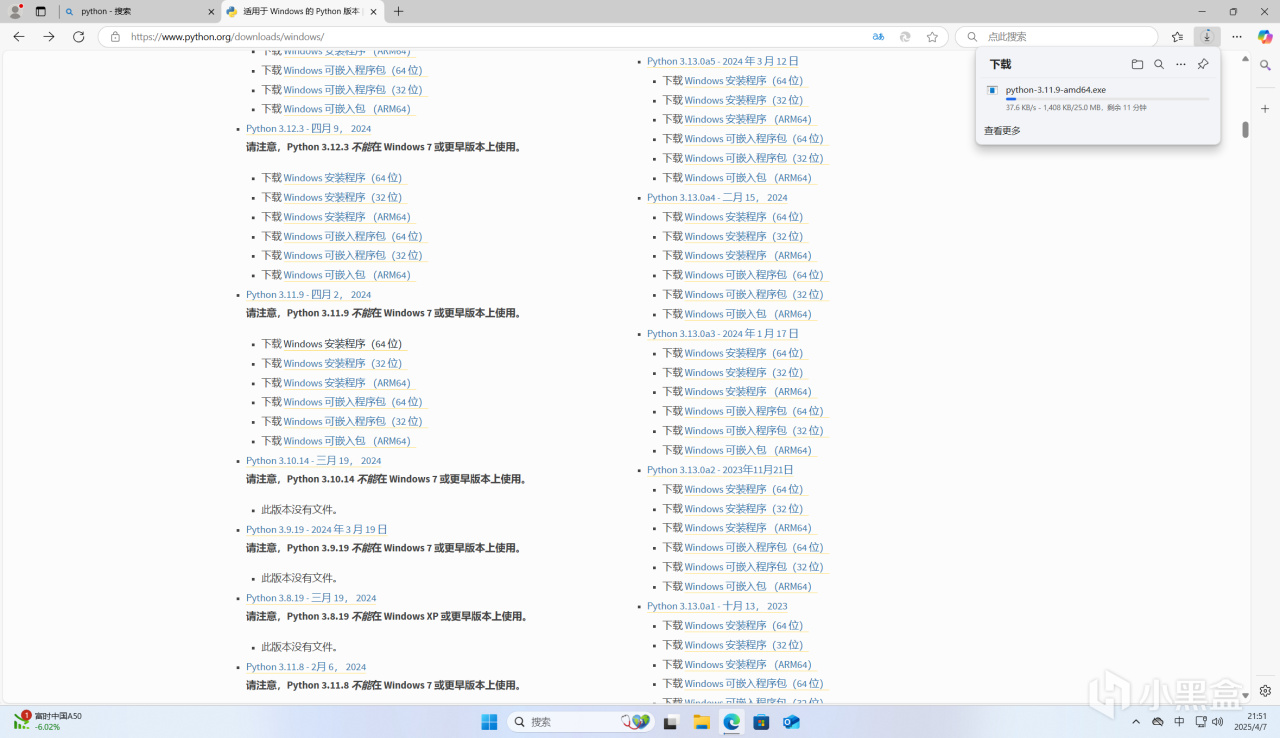Image resolution: width=1280 pixels, height=738 pixels.
Task: Add this page to favorites
Action: coord(932,36)
